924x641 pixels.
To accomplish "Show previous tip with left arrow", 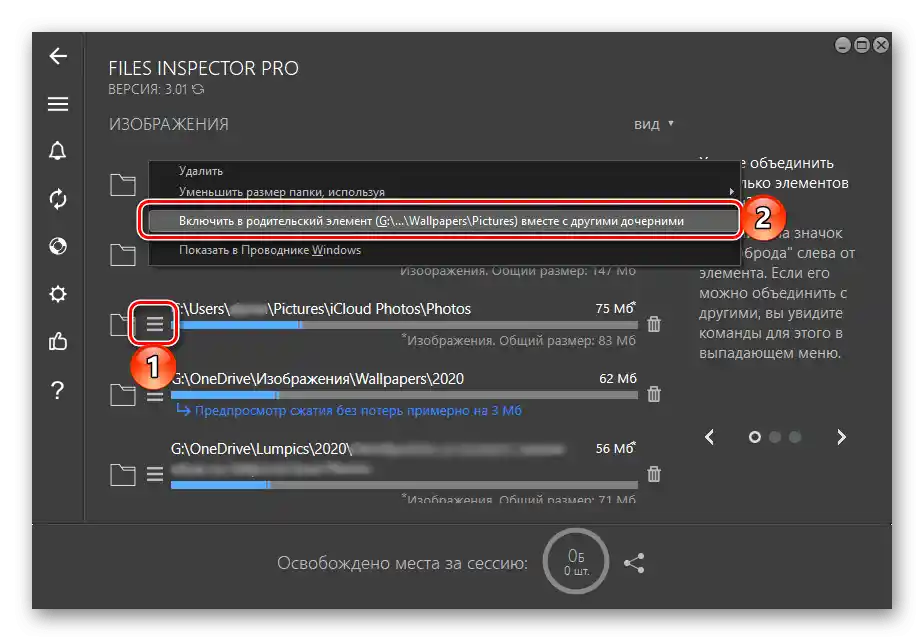I will pyautogui.click(x=710, y=437).
